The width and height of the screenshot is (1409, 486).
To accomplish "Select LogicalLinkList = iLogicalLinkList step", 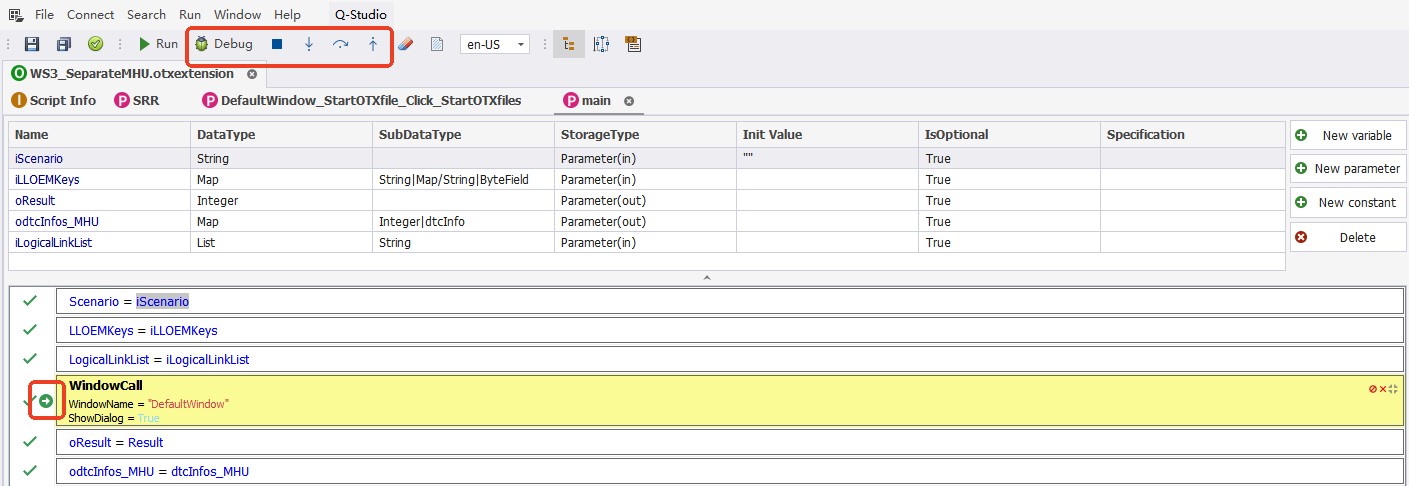I will 730,359.
